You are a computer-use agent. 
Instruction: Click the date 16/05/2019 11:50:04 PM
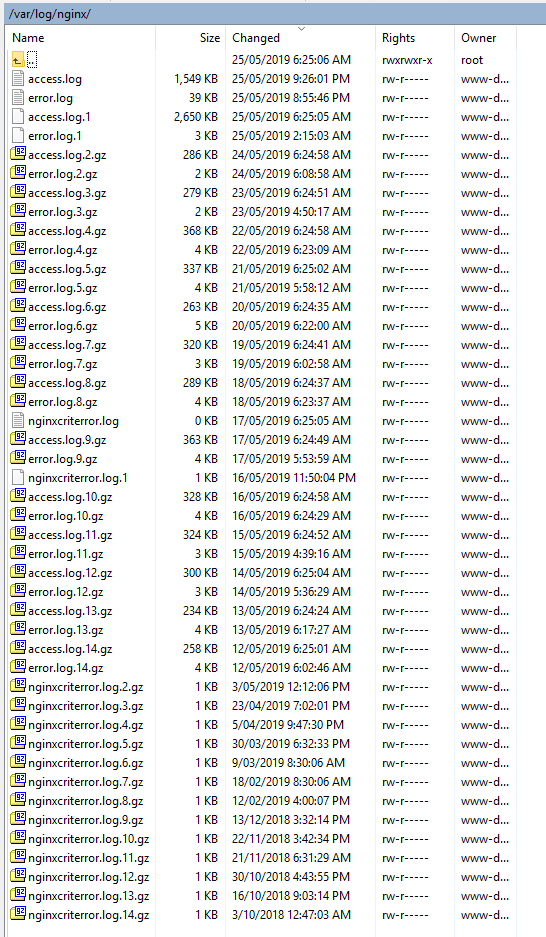click(294, 477)
